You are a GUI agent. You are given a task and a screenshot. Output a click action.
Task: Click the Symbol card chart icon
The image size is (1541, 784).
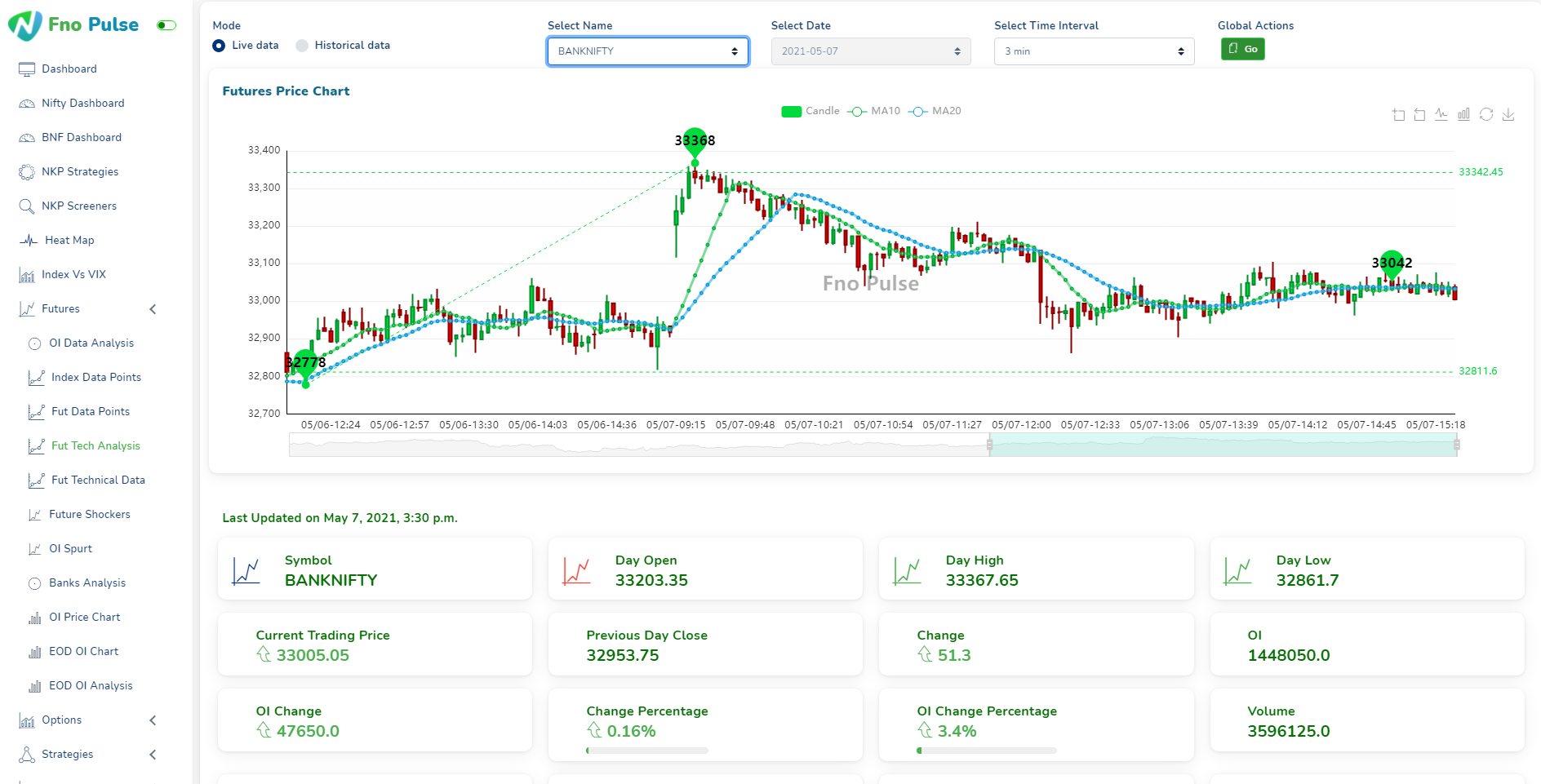tap(246, 571)
